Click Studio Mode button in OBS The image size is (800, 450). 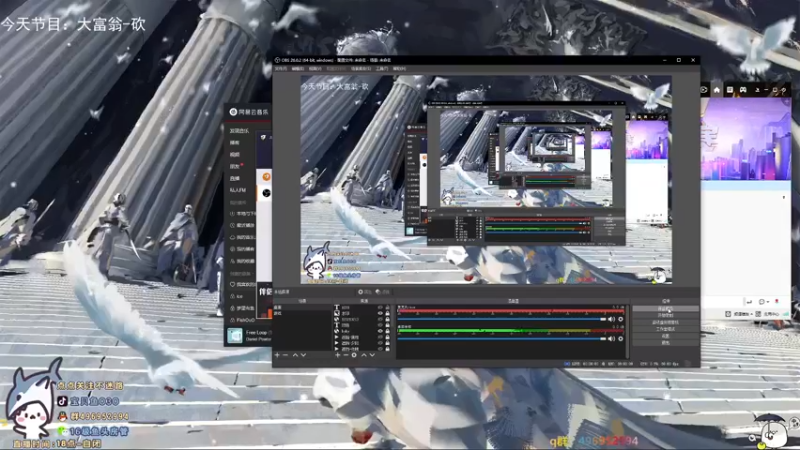click(x=665, y=329)
